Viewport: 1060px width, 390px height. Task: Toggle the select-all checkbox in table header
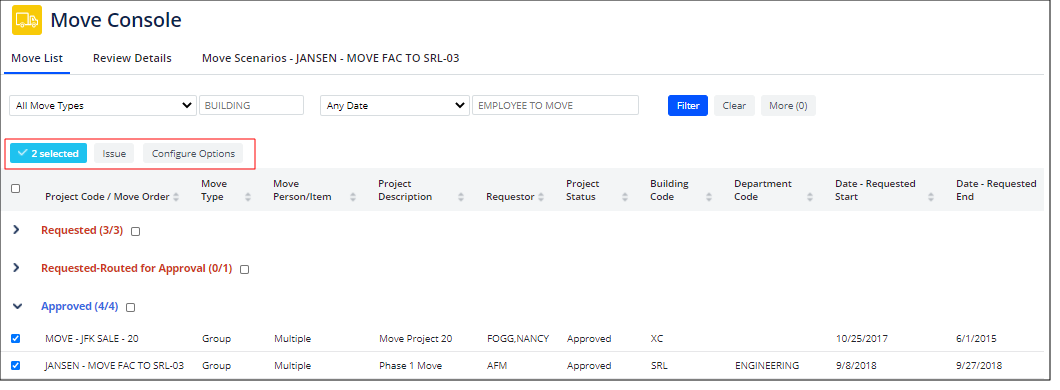point(16,189)
